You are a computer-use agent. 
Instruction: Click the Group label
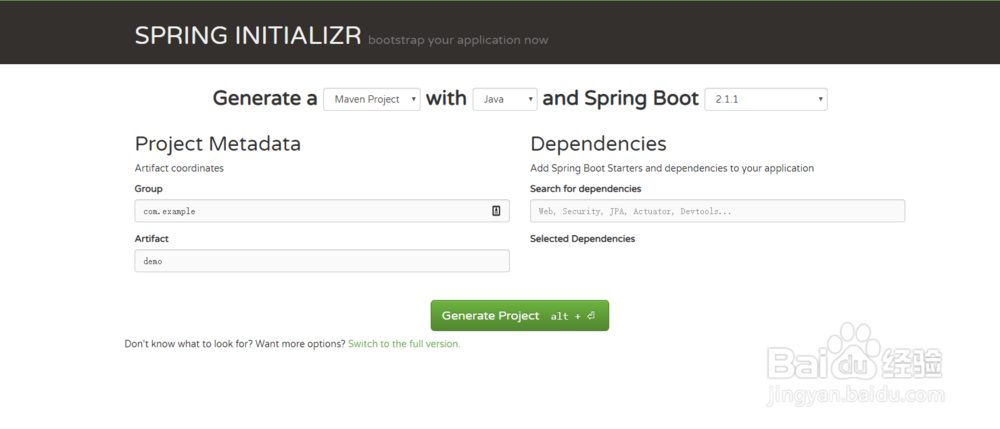149,189
